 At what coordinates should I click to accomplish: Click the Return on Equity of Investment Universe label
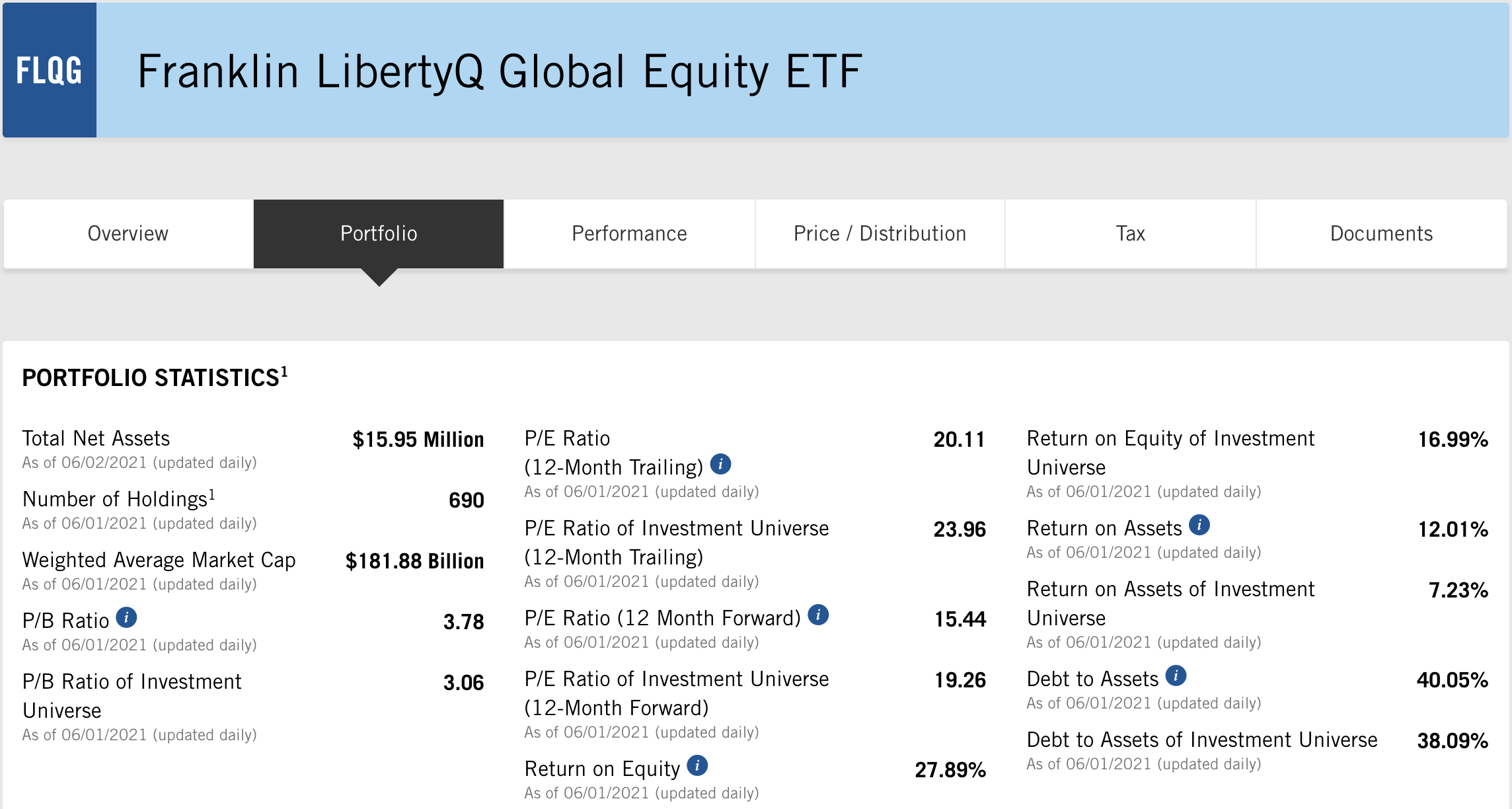click(1170, 452)
